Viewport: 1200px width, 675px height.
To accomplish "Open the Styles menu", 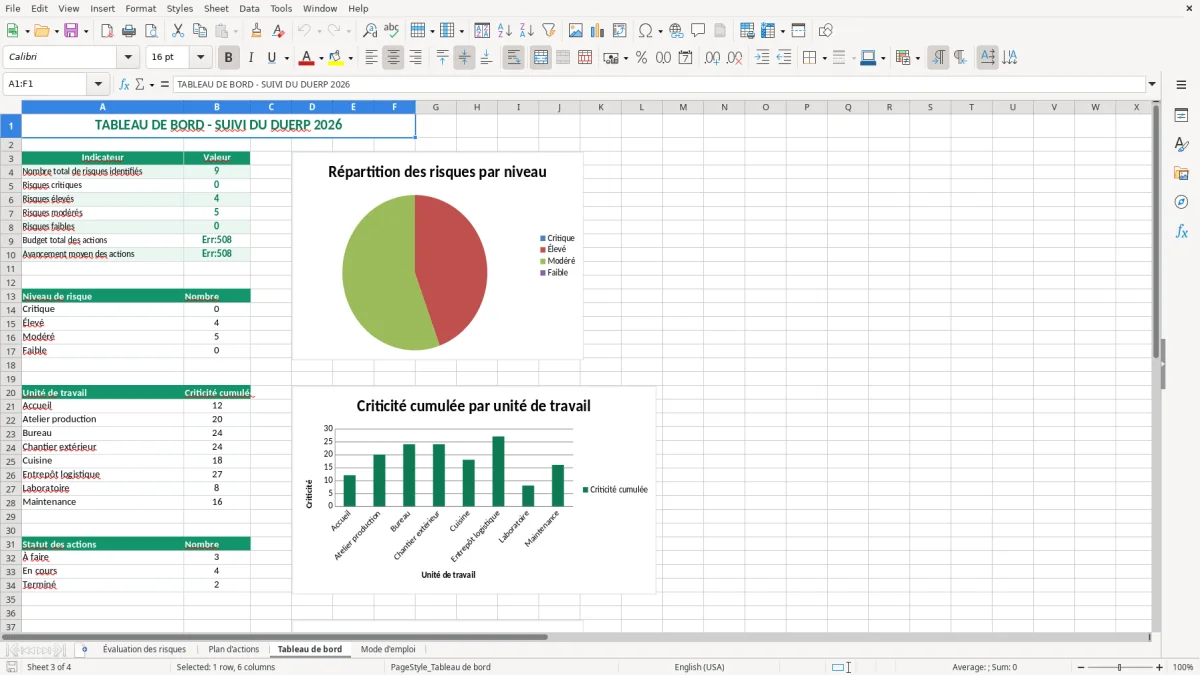I will coord(180,8).
